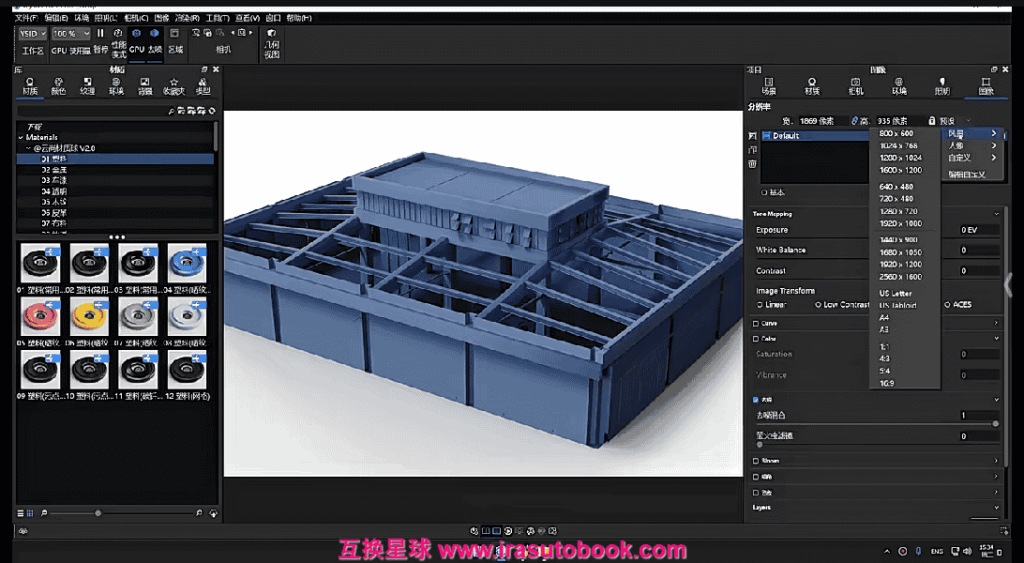Image resolution: width=1024 pixels, height=563 pixels.
Task: Click the library refresh icon
Action: click(x=212, y=112)
